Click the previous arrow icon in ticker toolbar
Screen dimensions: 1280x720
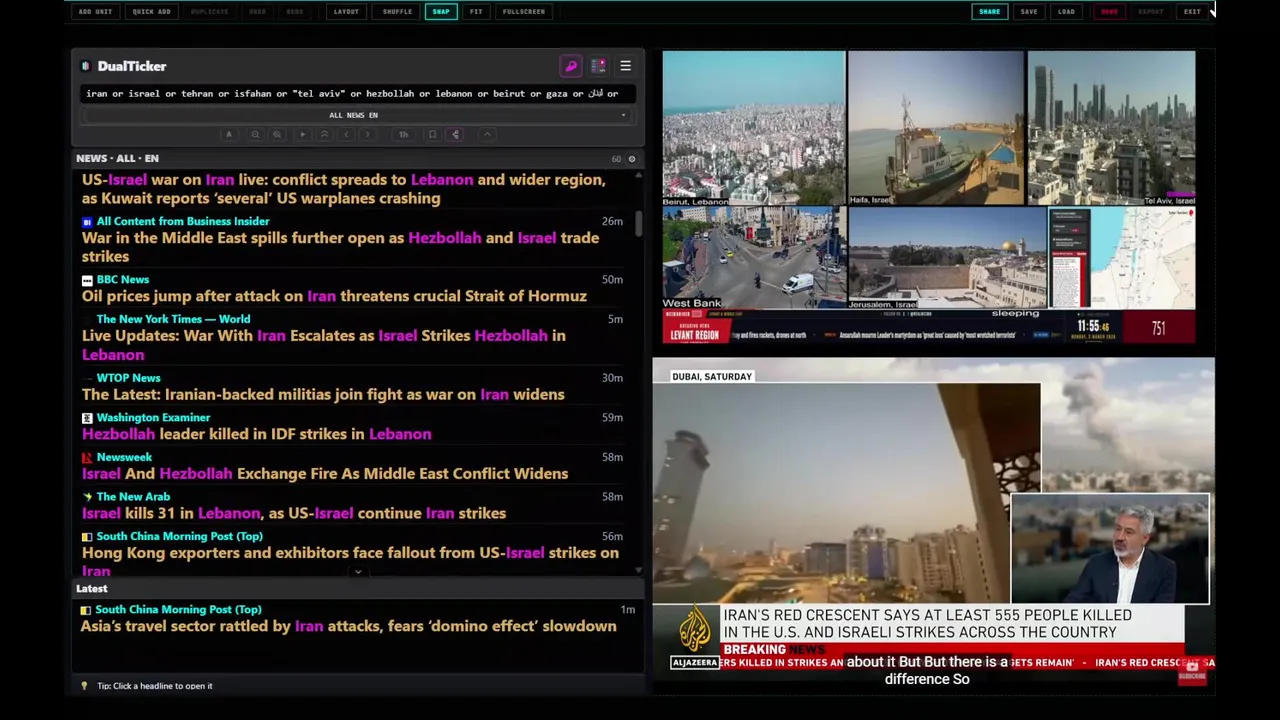[x=346, y=134]
